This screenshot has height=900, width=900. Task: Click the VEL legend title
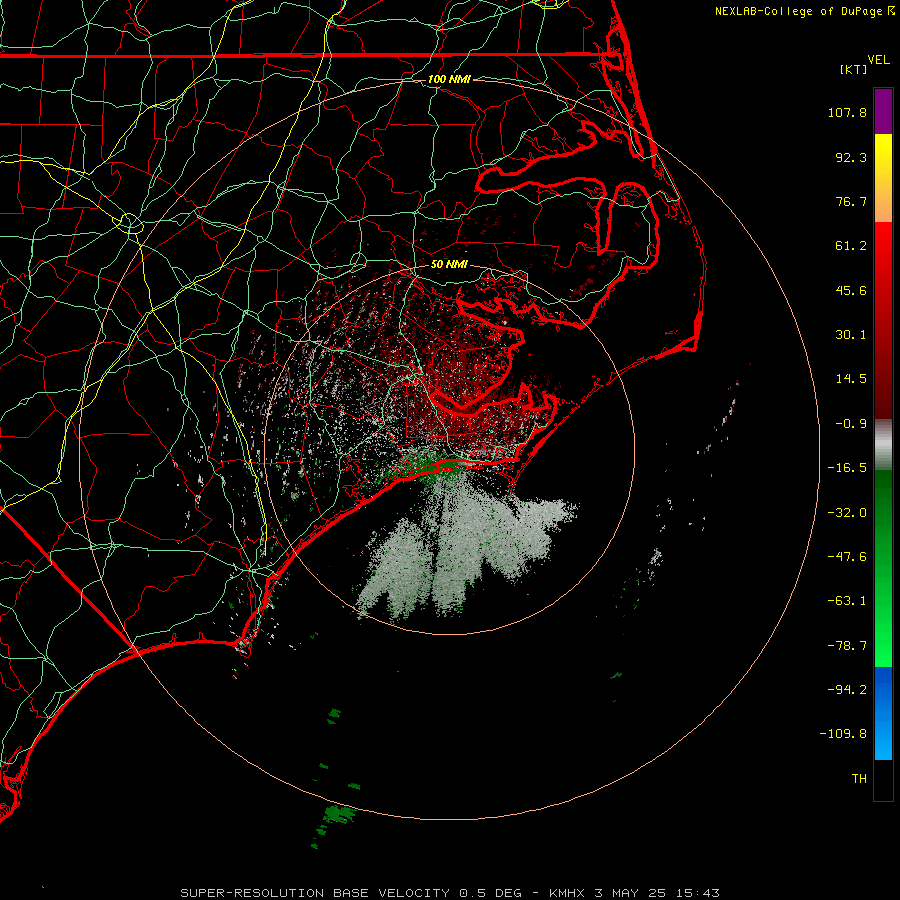click(878, 60)
